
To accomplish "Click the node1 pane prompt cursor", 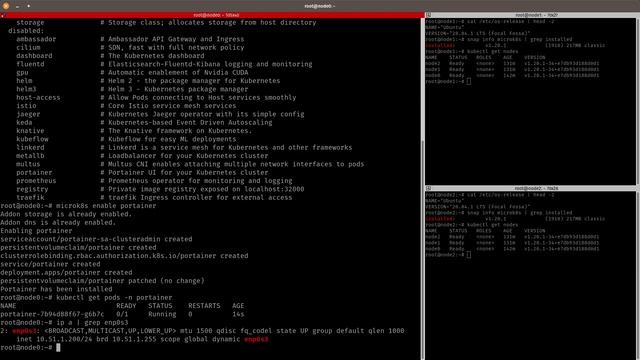I will [469, 82].
